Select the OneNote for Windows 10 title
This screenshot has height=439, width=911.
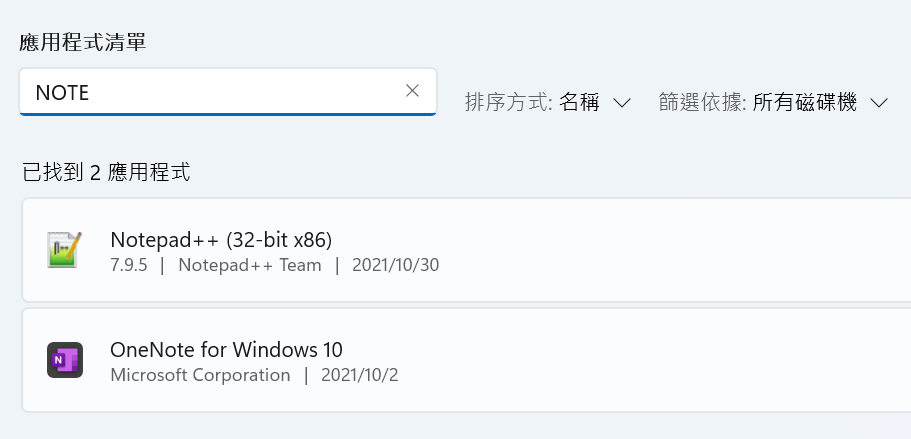tap(226, 350)
